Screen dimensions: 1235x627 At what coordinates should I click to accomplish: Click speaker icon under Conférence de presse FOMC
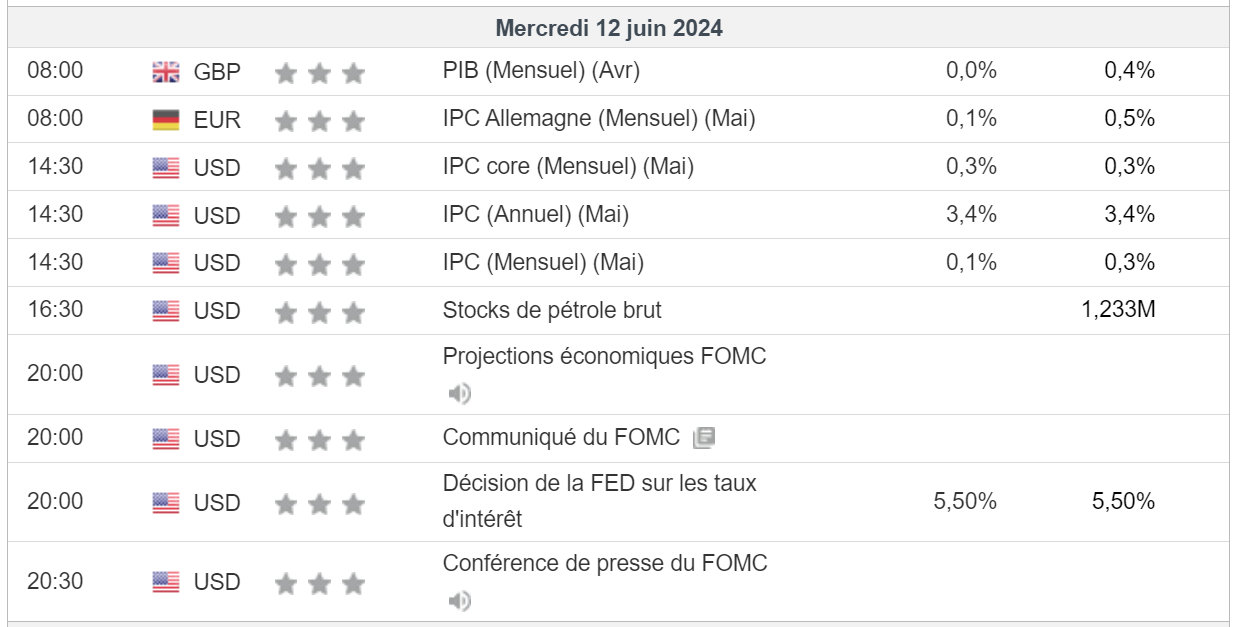459,601
